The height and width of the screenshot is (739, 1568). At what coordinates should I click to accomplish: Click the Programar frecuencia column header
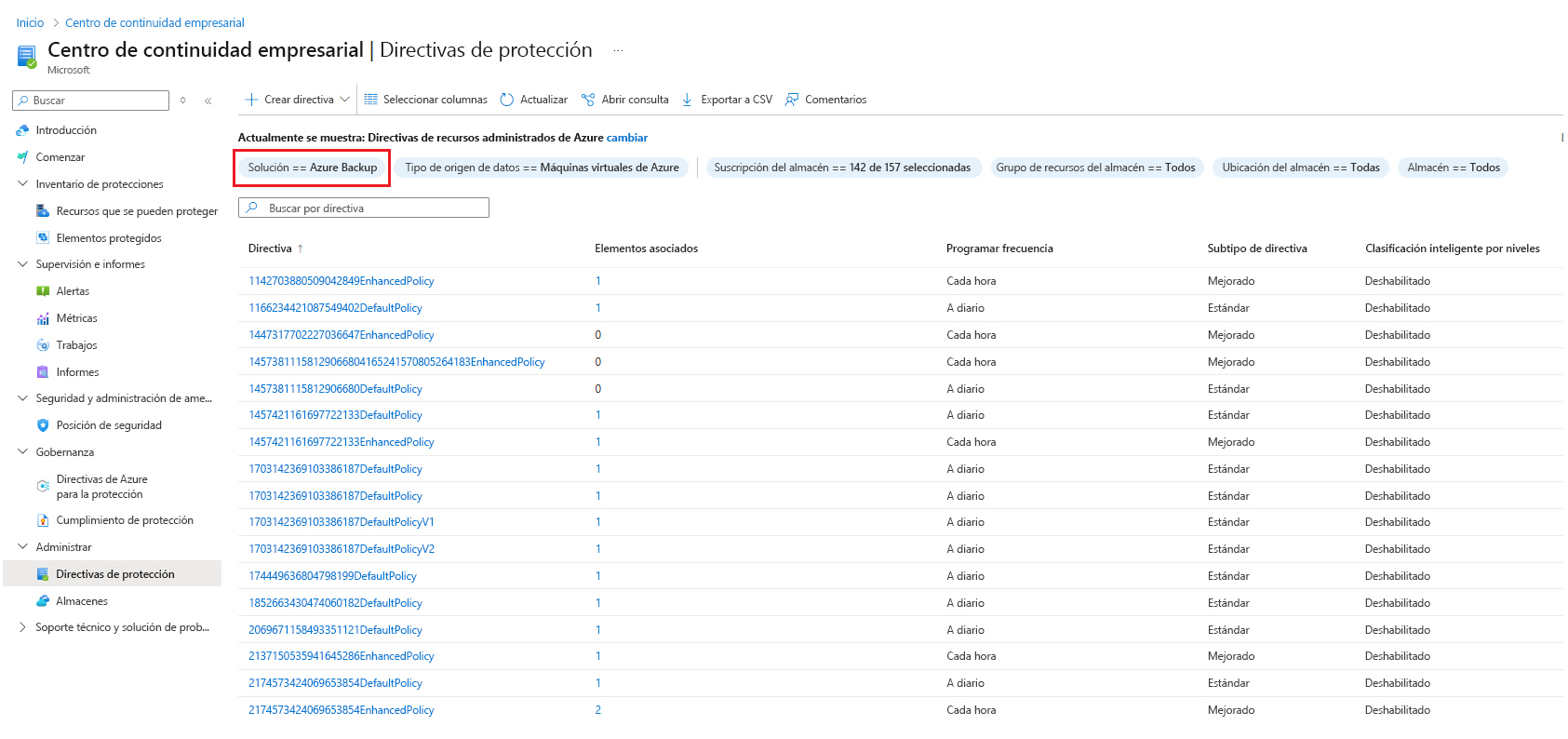999,249
